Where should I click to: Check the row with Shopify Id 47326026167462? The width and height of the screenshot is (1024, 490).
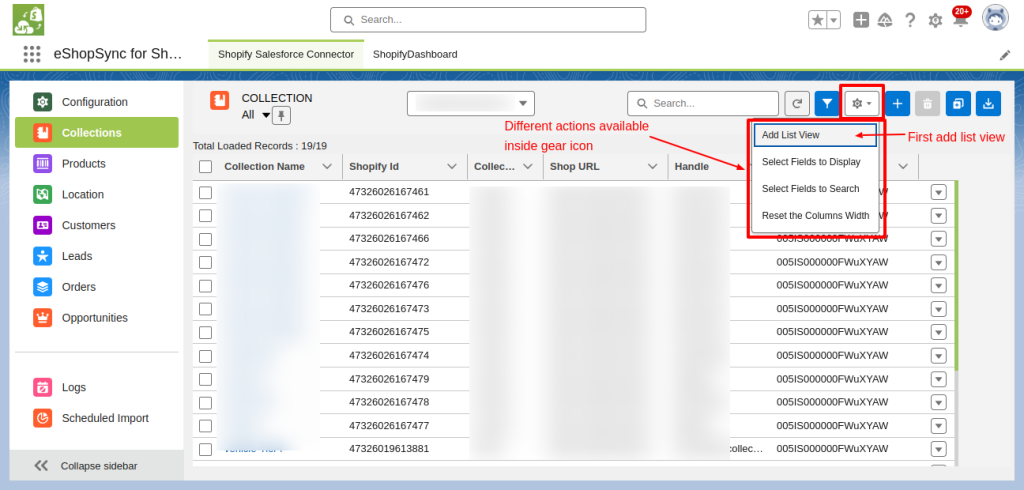click(x=206, y=216)
